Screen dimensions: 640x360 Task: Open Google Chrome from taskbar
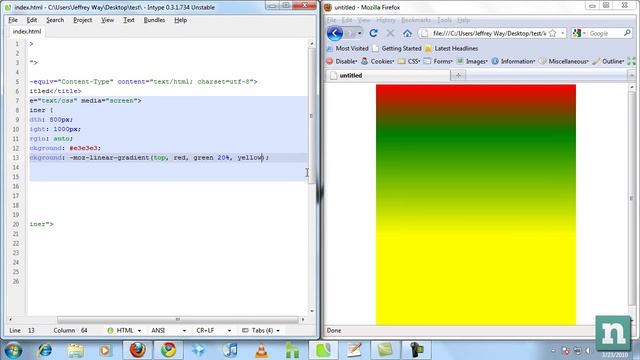pyautogui.click(x=168, y=350)
